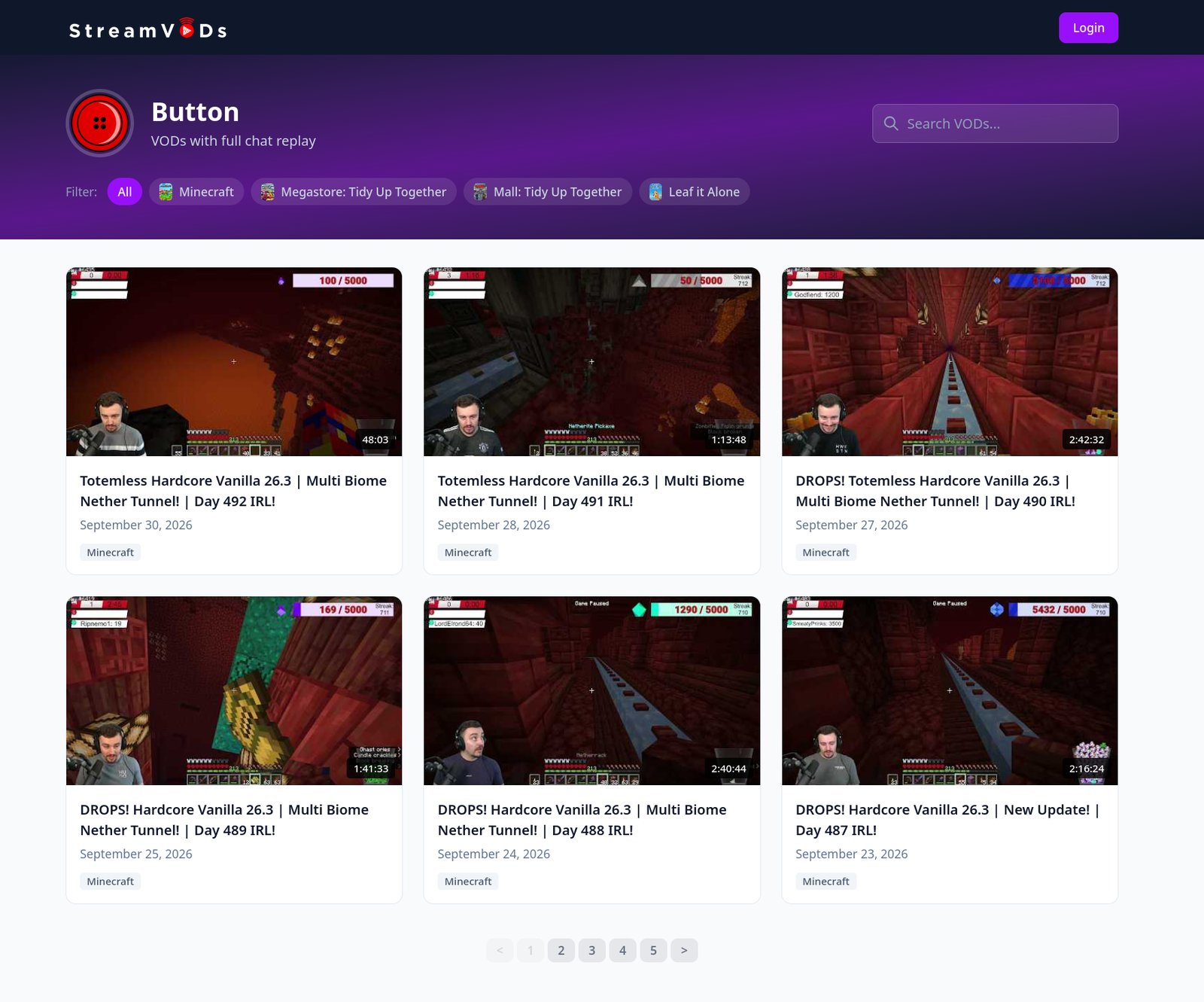Viewport: 1204px width, 1002px height.
Task: Go to page 2
Action: (x=561, y=951)
